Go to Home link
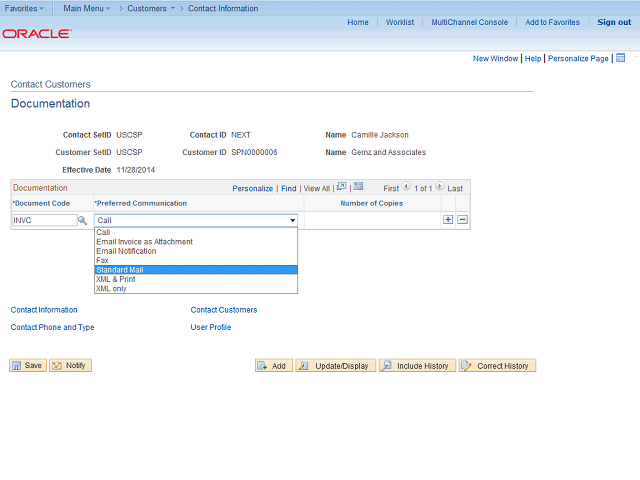This screenshot has height=480, width=640. pos(358,22)
